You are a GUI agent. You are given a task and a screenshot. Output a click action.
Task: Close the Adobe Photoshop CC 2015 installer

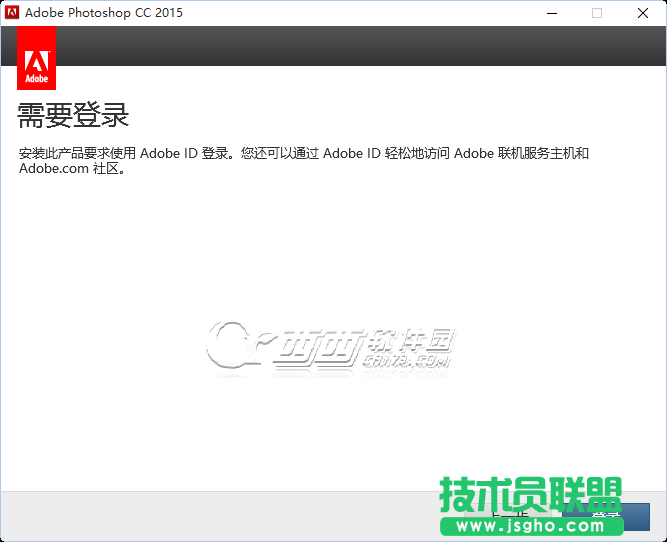(643, 13)
